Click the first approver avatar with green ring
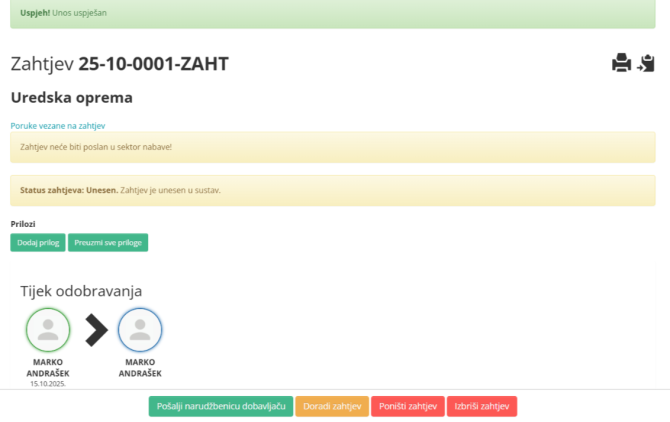The image size is (670, 422). (x=48, y=330)
